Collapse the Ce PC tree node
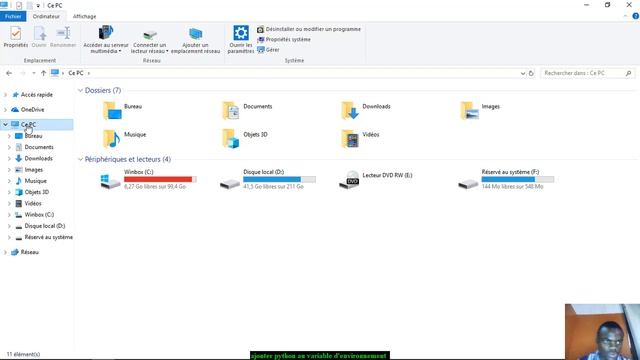640x360 pixels. 5,124
